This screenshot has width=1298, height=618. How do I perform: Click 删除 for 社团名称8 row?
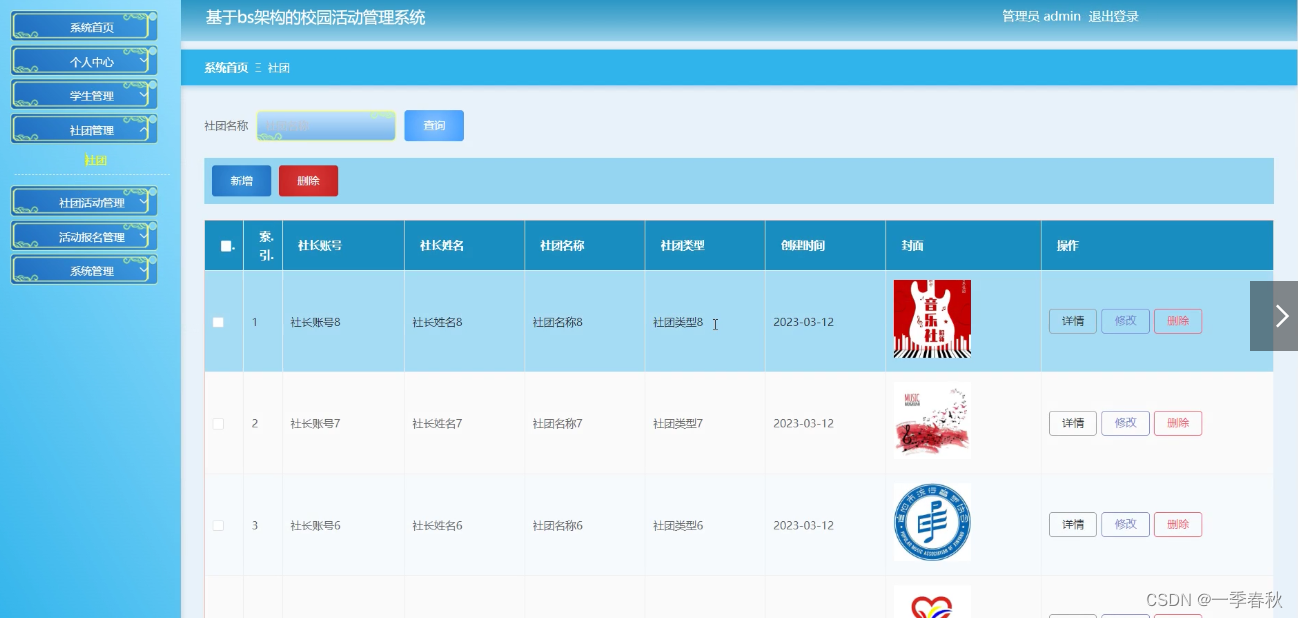tap(1178, 321)
